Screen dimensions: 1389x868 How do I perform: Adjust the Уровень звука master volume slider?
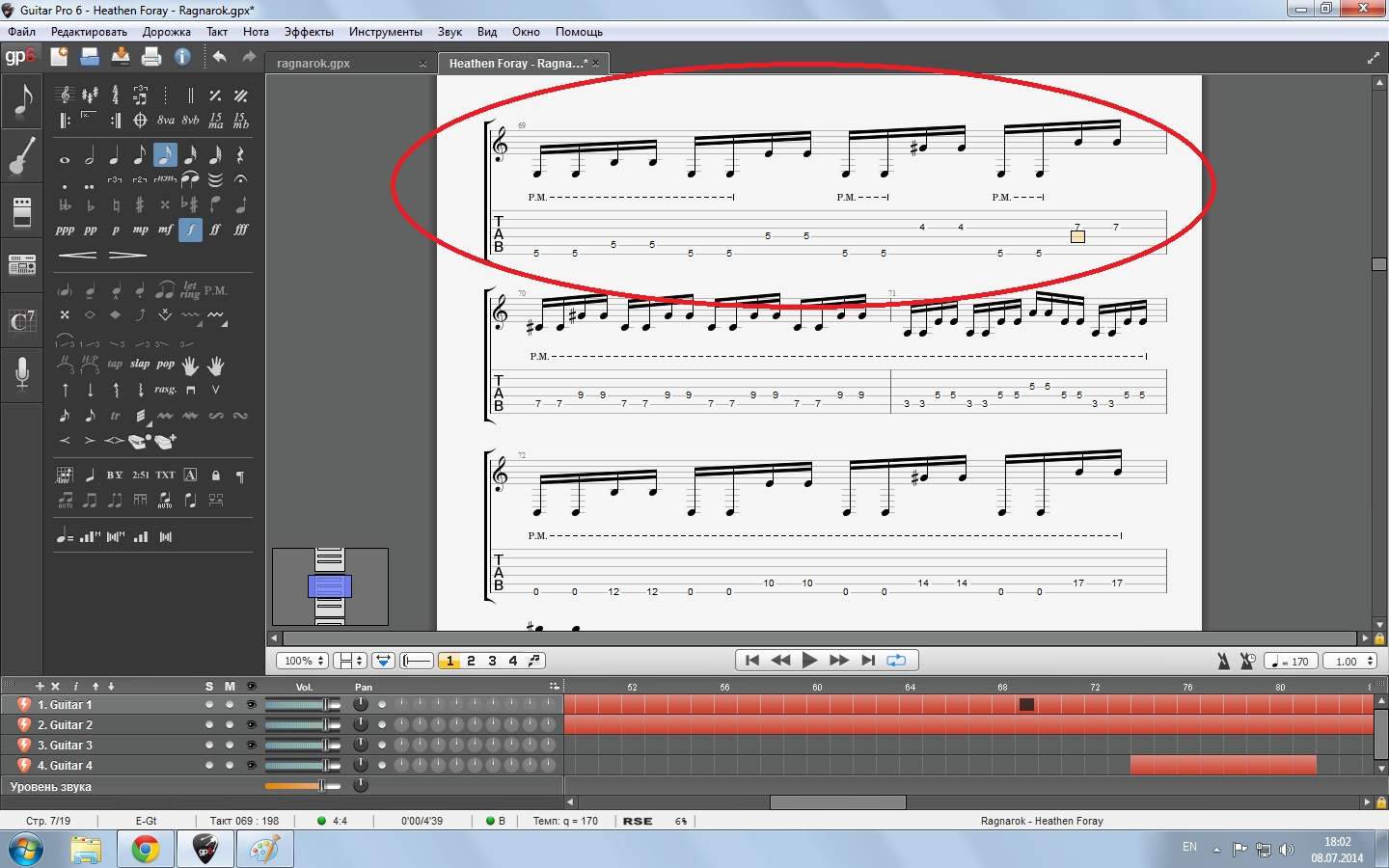302,786
